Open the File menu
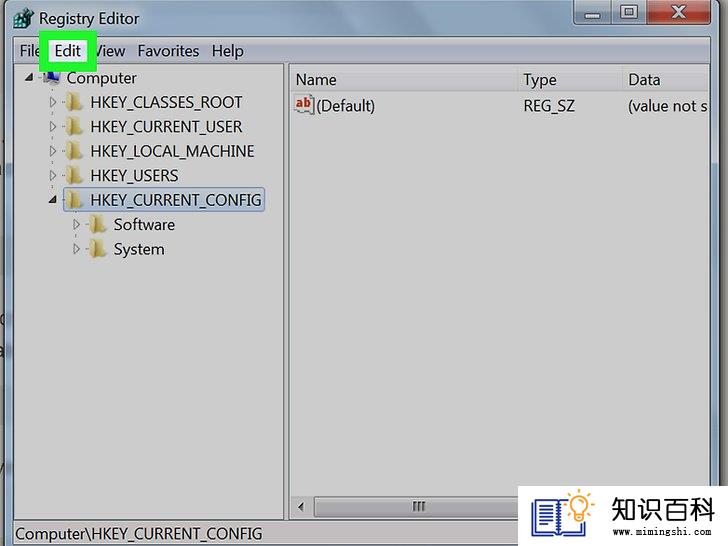 29,51
